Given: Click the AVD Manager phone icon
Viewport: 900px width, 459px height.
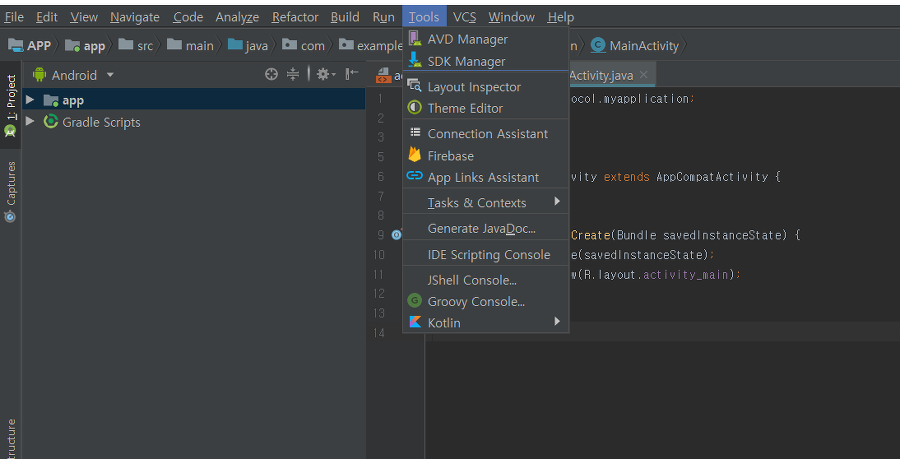Looking at the screenshot, I should click(414, 38).
